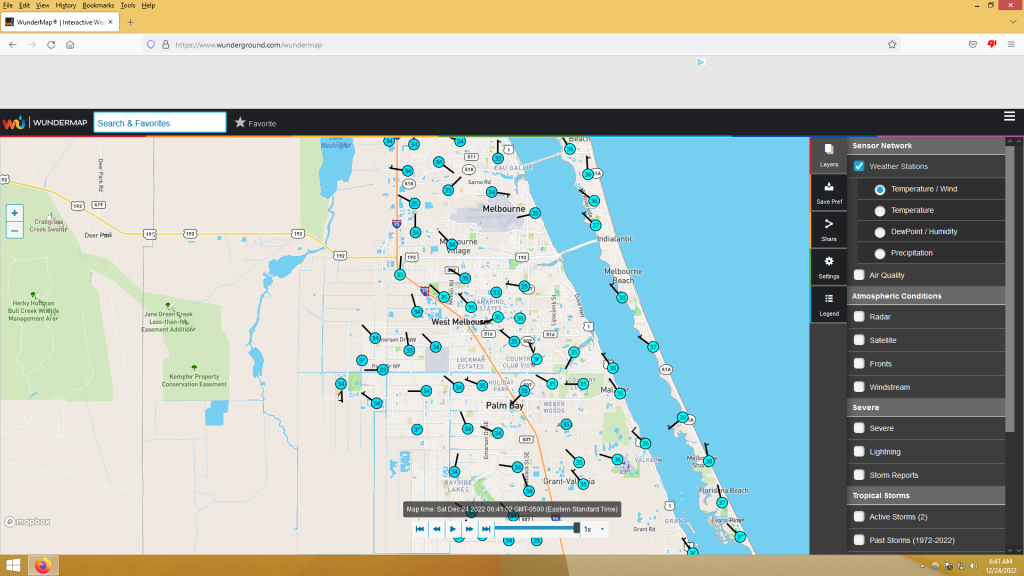Open the 1x playback speed dropdown
This screenshot has width=1024, height=576.
594,529
